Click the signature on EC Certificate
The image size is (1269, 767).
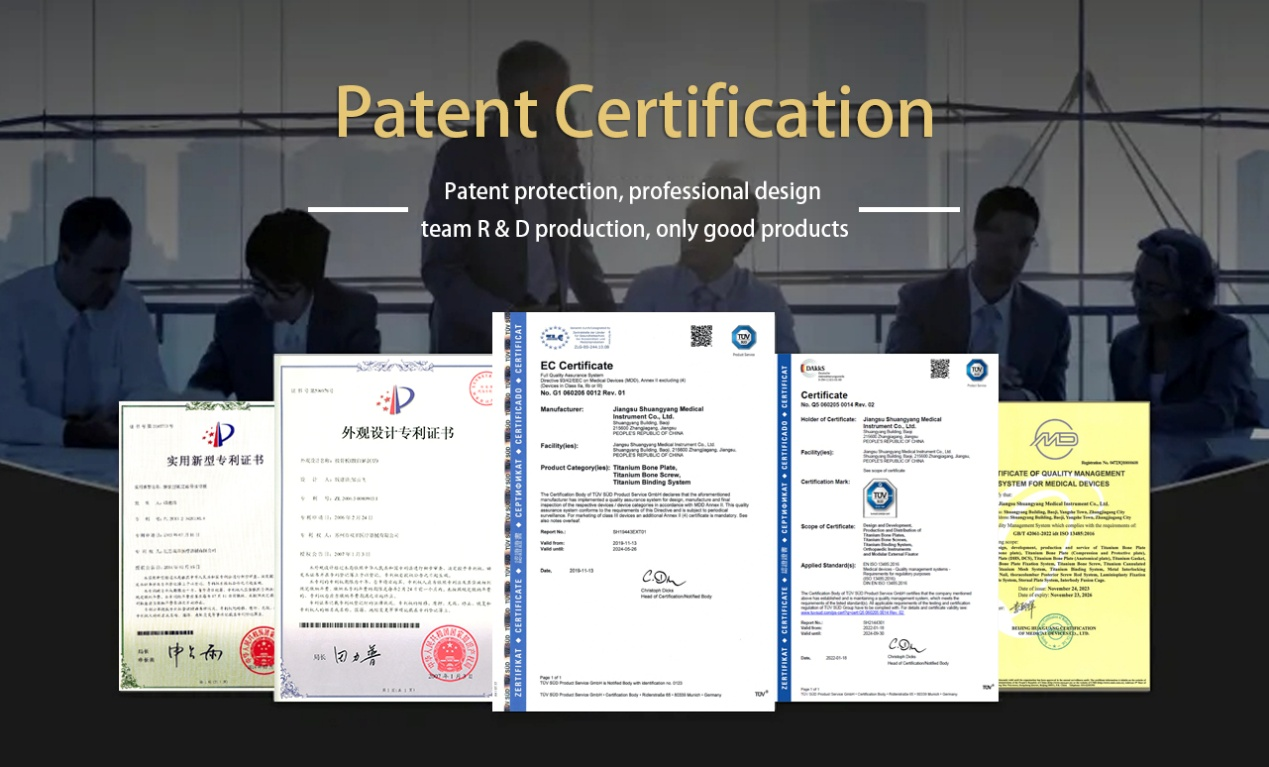pyautogui.click(x=660, y=578)
